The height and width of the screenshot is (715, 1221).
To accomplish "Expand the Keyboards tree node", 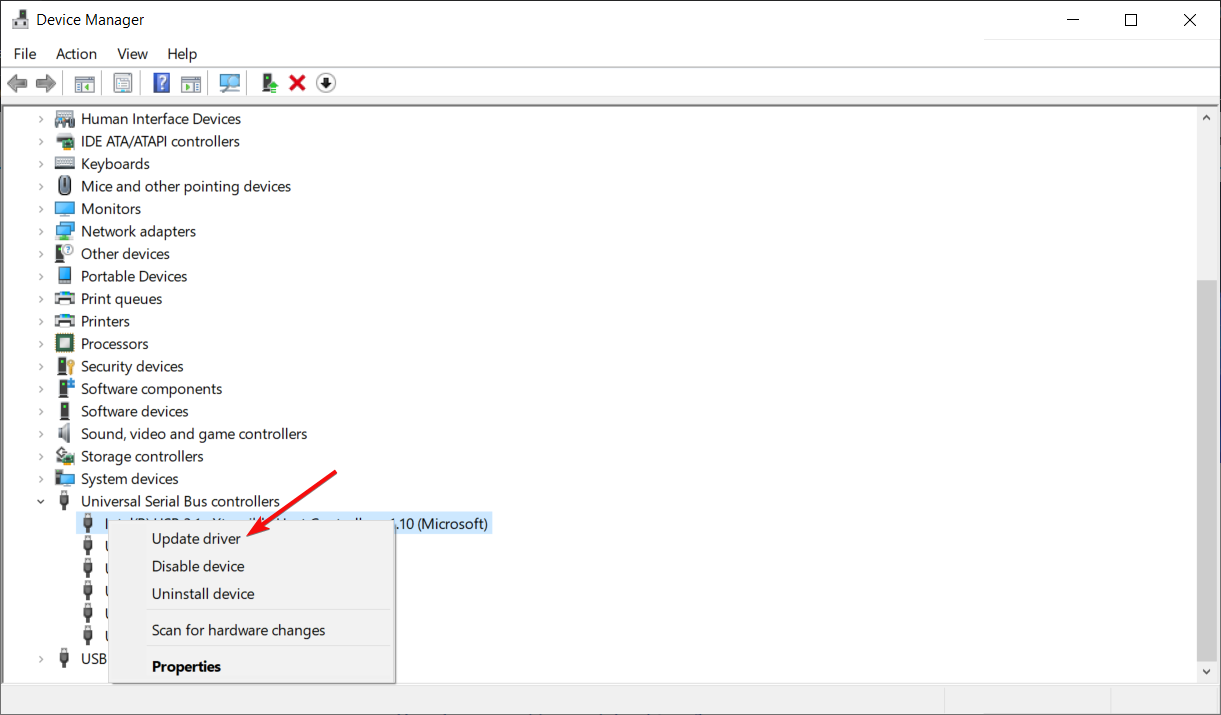I will (41, 164).
